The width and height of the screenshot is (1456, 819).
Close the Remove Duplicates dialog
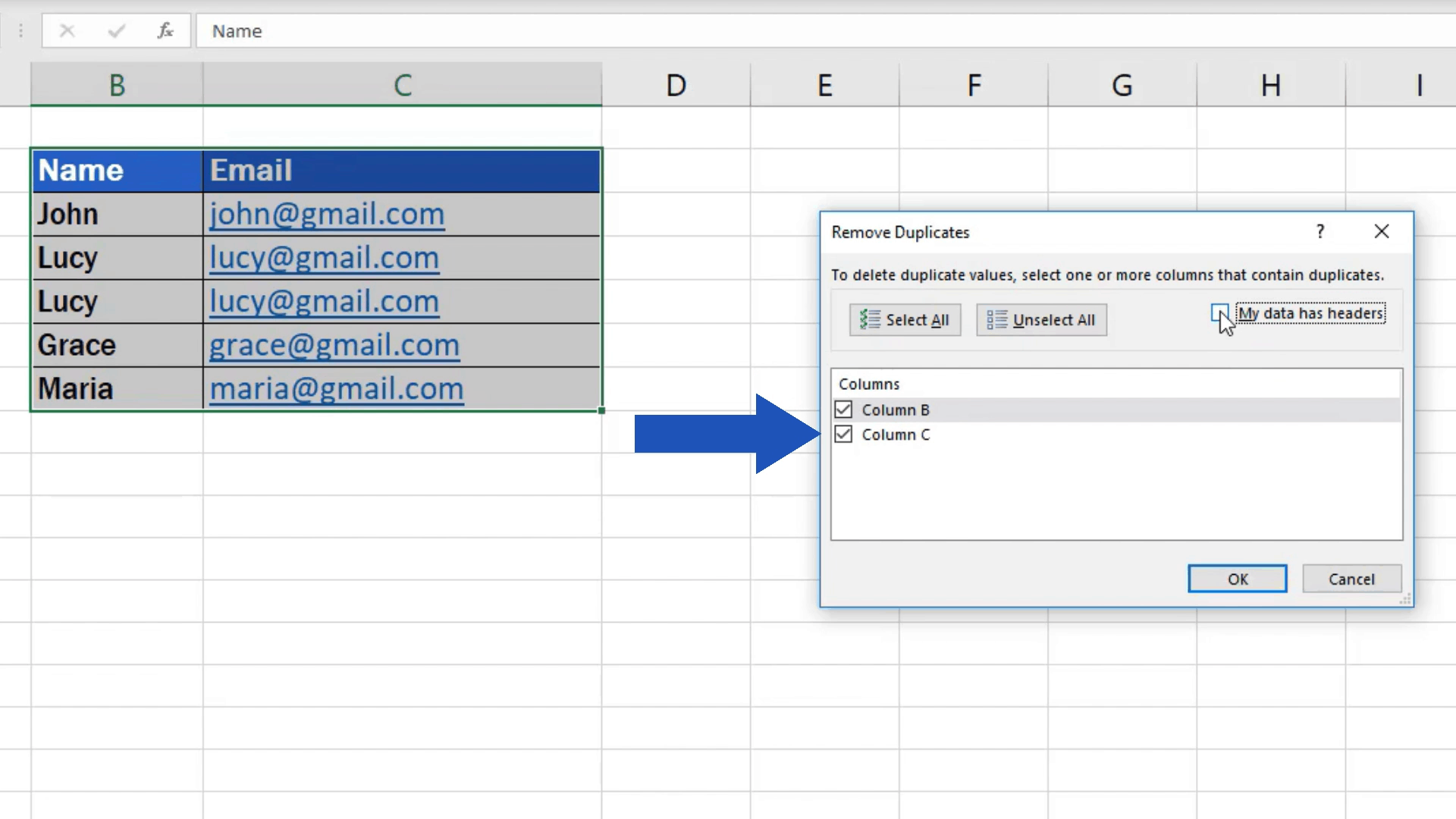[x=1382, y=231]
